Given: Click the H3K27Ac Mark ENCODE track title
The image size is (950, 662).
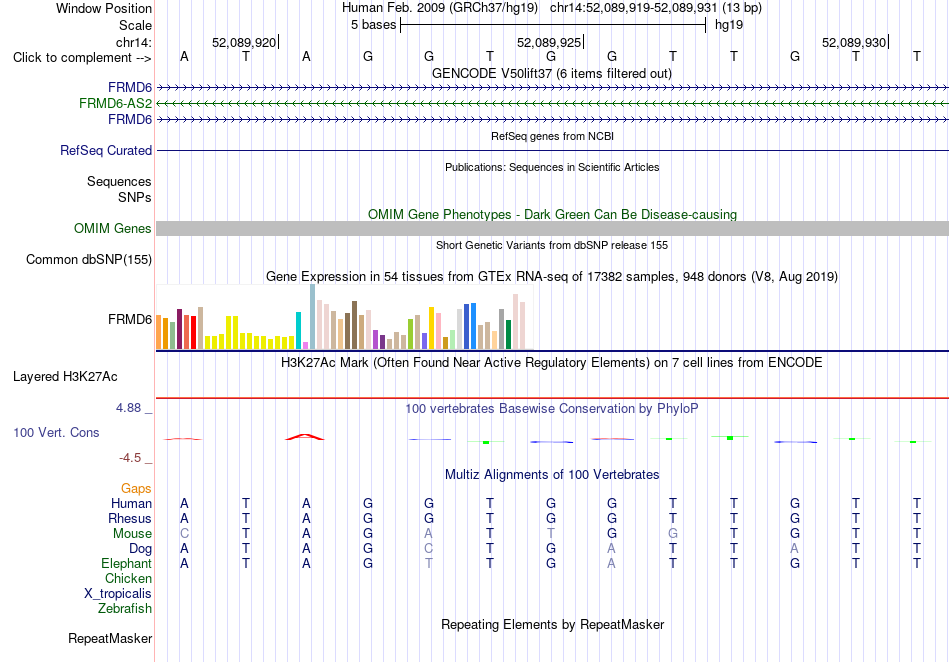Looking at the screenshot, I should coord(551,363).
